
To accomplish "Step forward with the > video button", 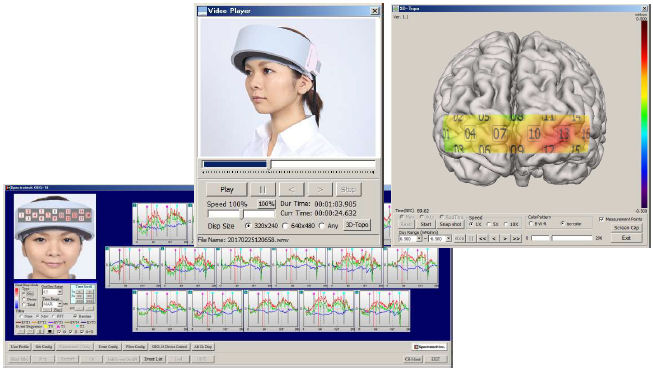I will point(320,189).
